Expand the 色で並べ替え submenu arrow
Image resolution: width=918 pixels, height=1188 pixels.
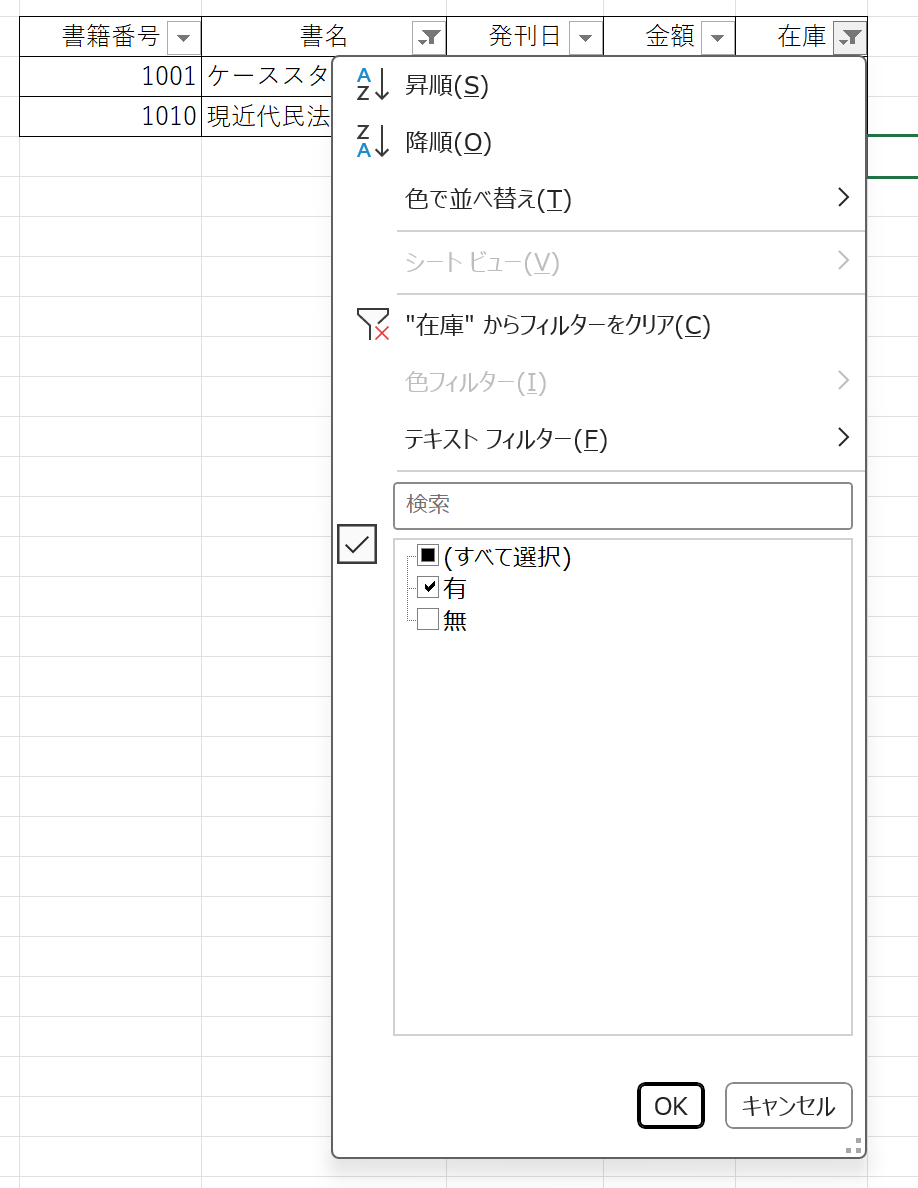(843, 198)
